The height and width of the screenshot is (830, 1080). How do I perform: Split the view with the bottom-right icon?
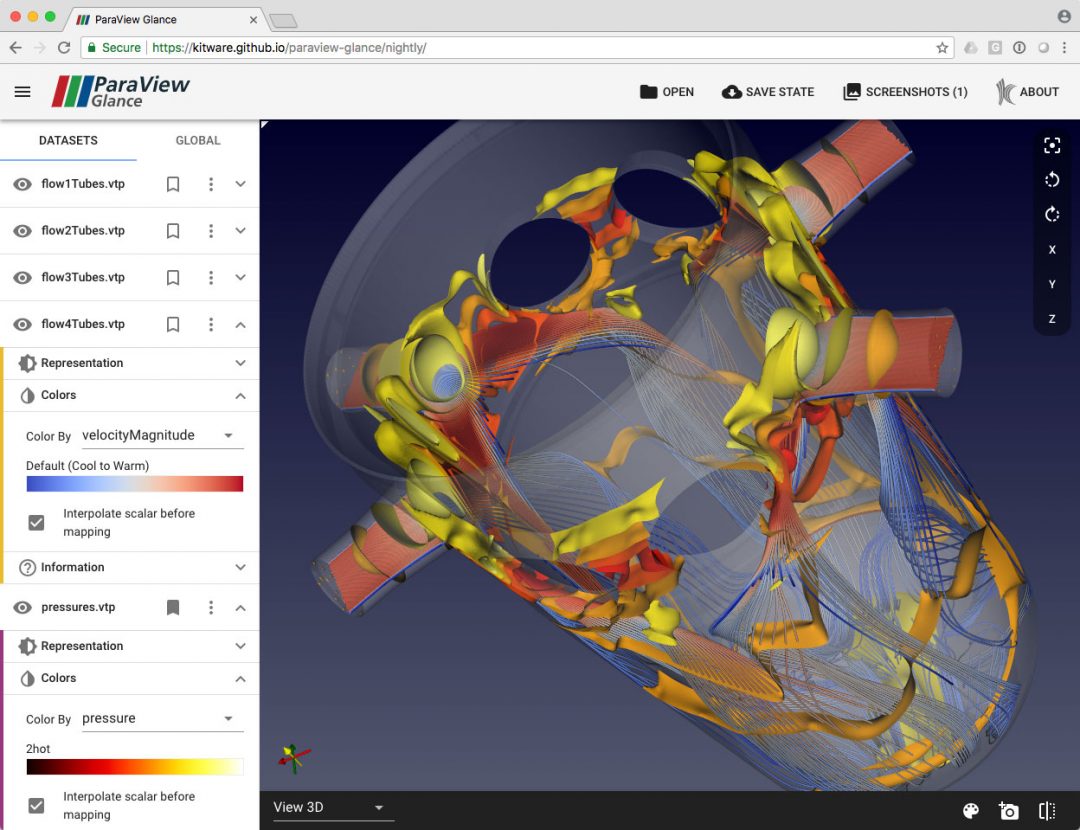coord(1047,811)
